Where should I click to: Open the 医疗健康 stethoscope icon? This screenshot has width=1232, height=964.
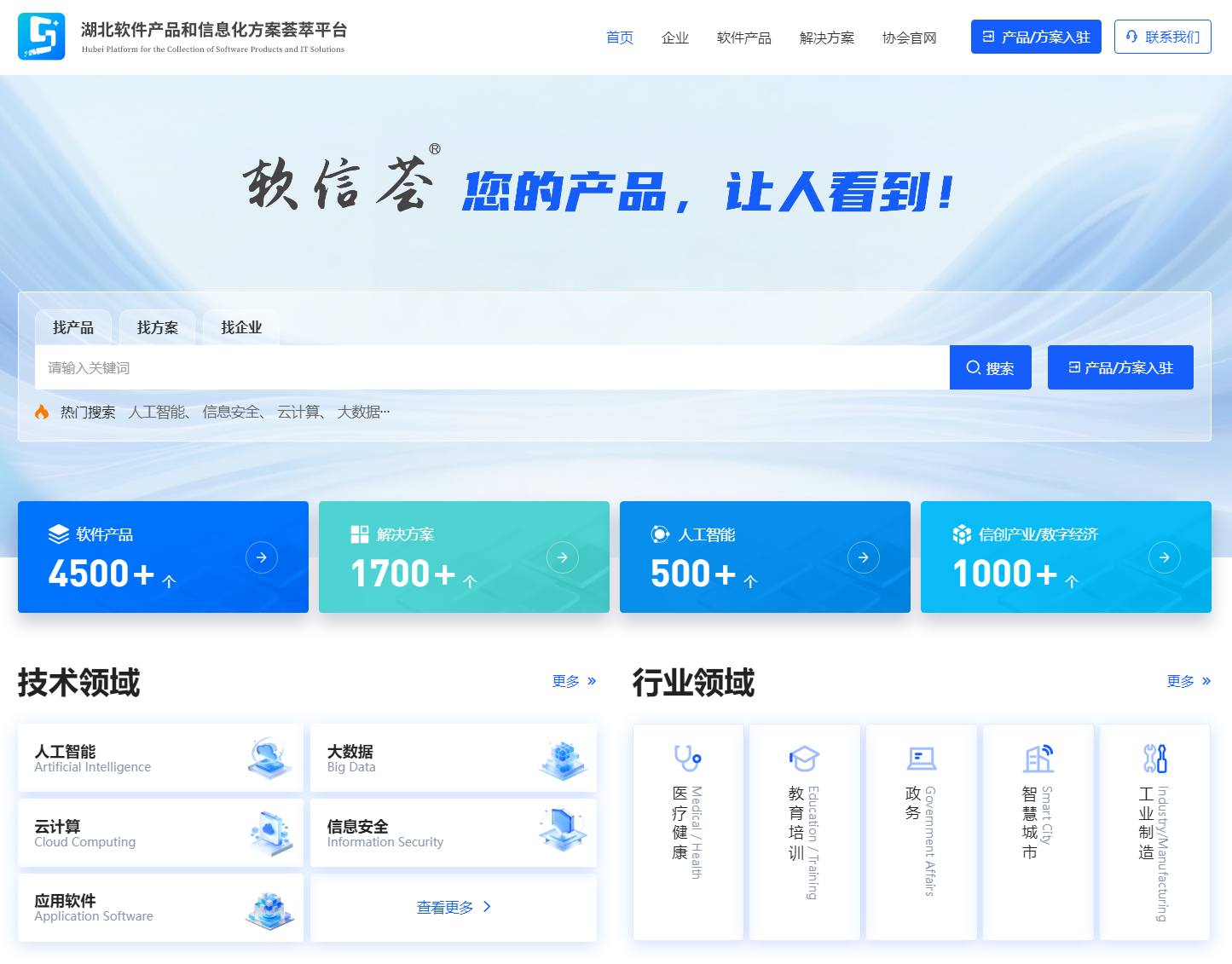(x=687, y=758)
